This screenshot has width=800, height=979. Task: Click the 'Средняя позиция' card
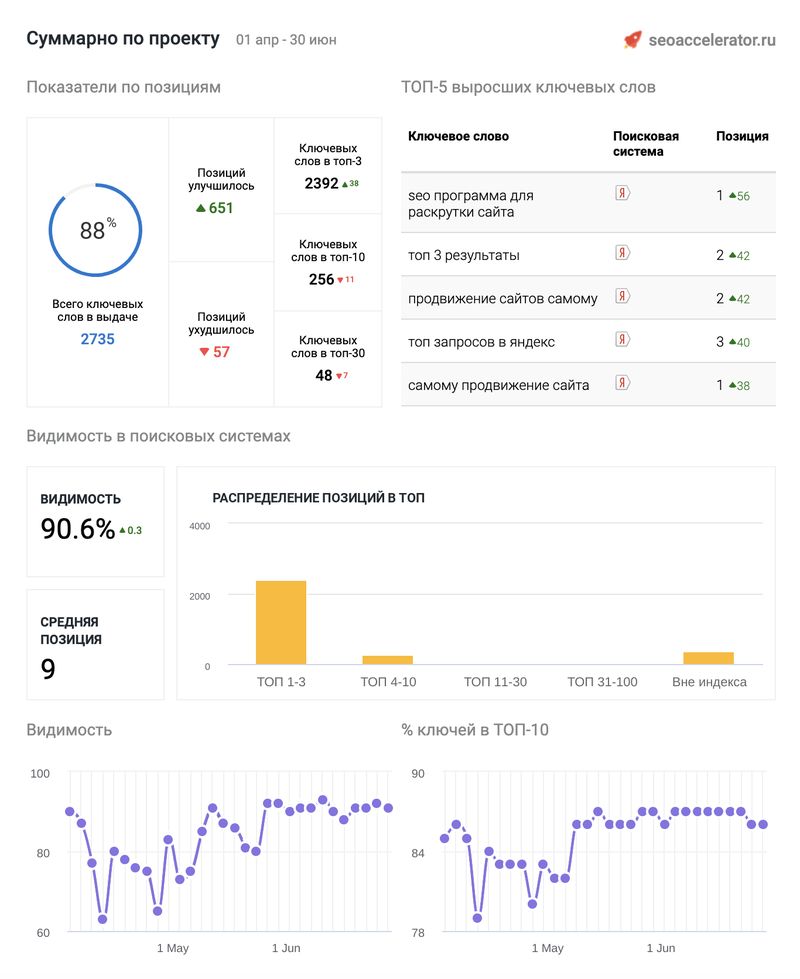pyautogui.click(x=95, y=645)
